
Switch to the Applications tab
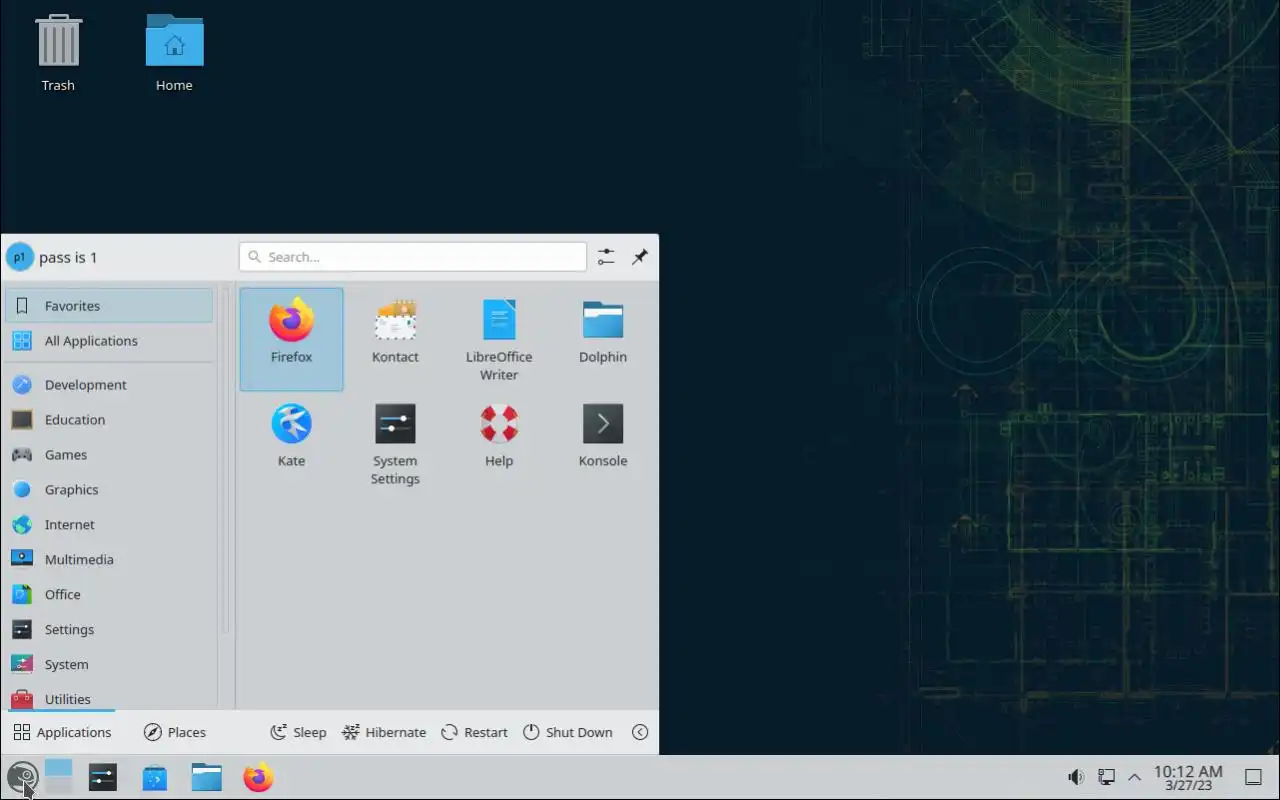point(62,732)
